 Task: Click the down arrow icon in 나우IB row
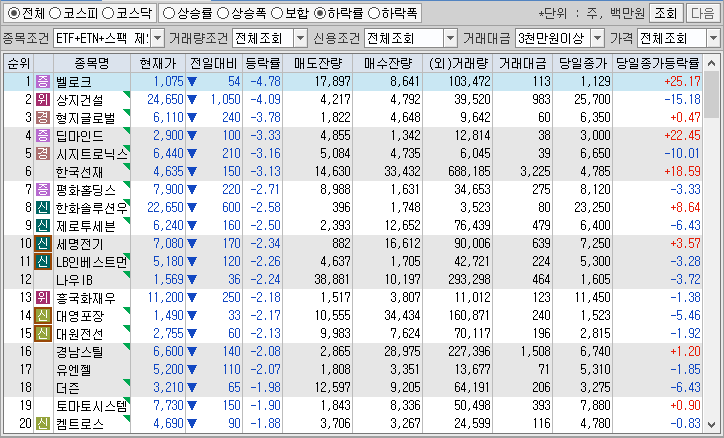(x=192, y=280)
